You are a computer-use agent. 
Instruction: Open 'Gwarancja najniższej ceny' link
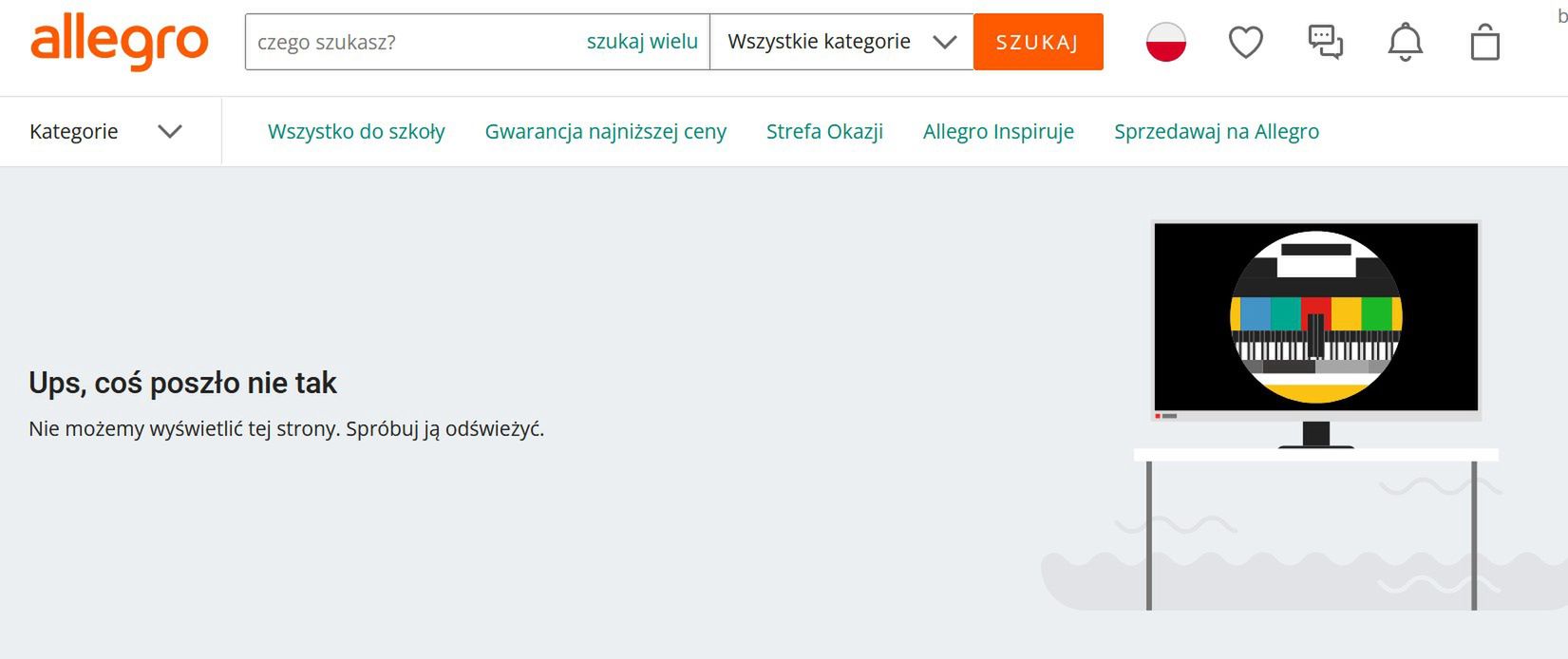tap(606, 131)
